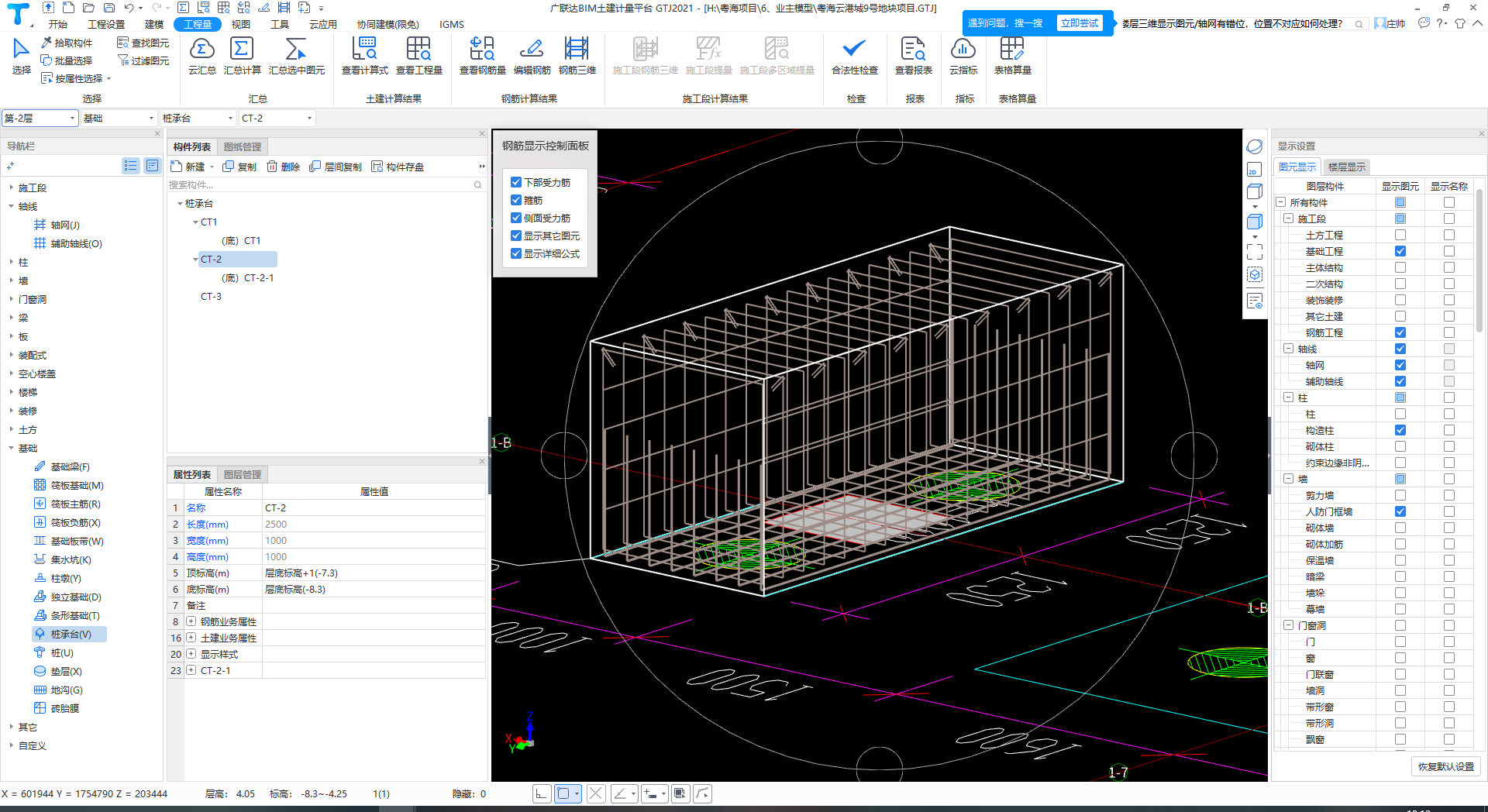Open the 表格算量 table calculation tool

point(1012,56)
